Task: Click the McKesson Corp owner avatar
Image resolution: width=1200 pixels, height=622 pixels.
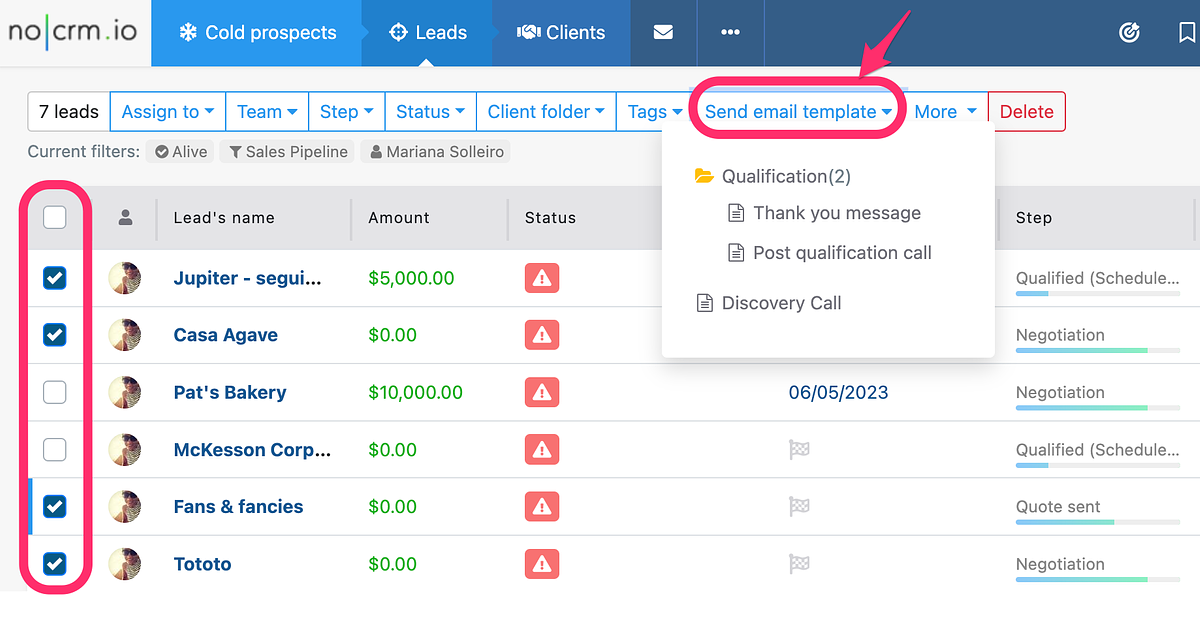Action: click(x=125, y=450)
